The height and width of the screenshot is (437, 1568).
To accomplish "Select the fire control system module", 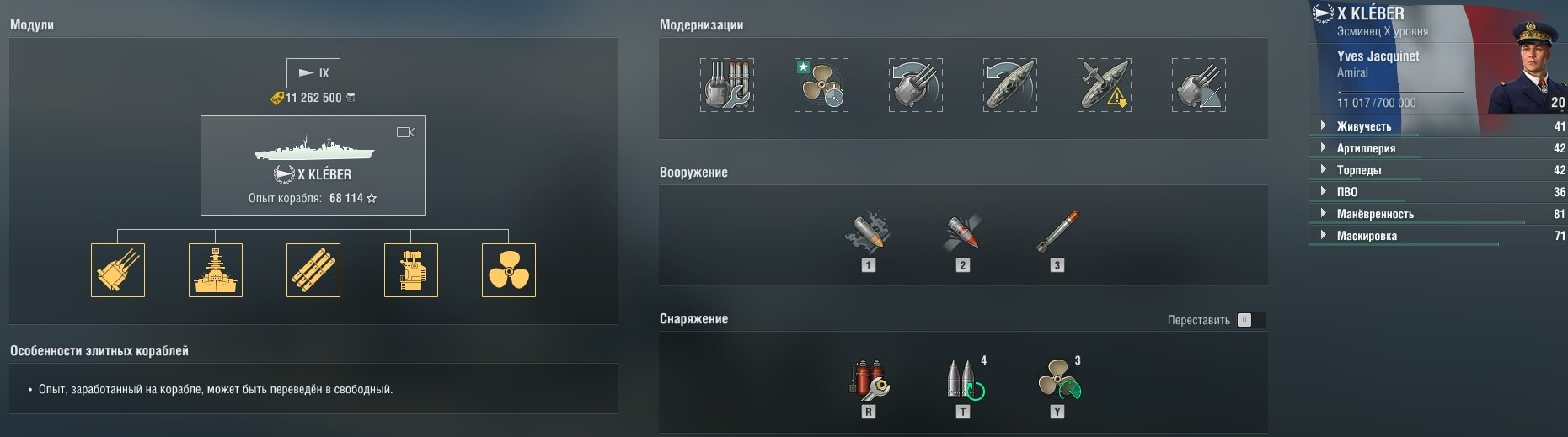I will pyautogui.click(x=411, y=270).
